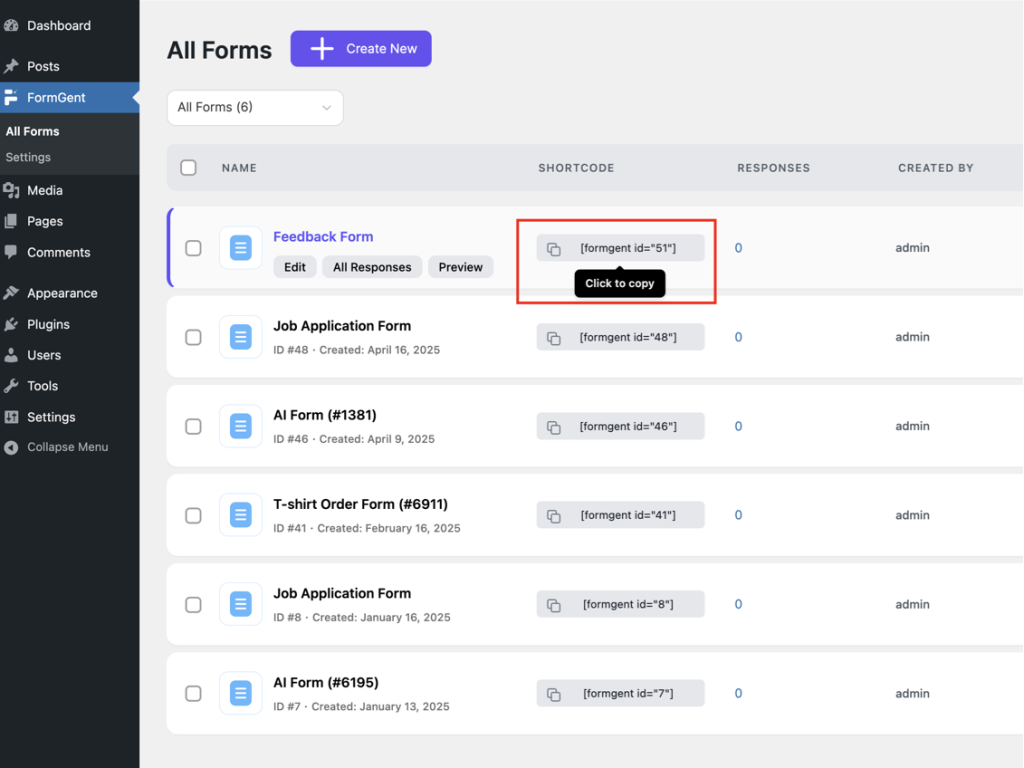Open the Comments menu item
The image size is (1024, 768).
pos(69,252)
